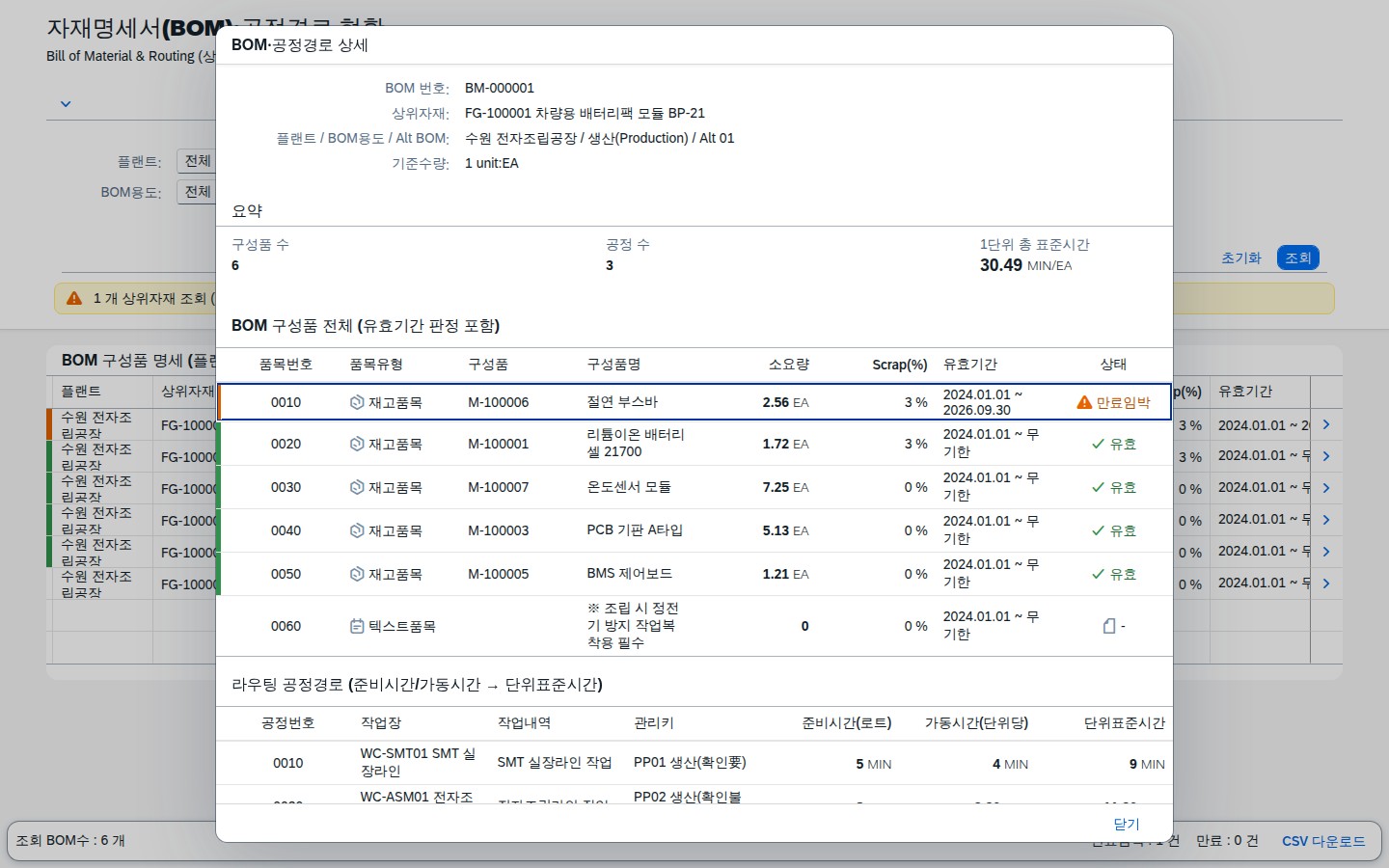1389x868 pixels.
Task: Click valid checkmark icon for M-100003
Action: point(1098,530)
